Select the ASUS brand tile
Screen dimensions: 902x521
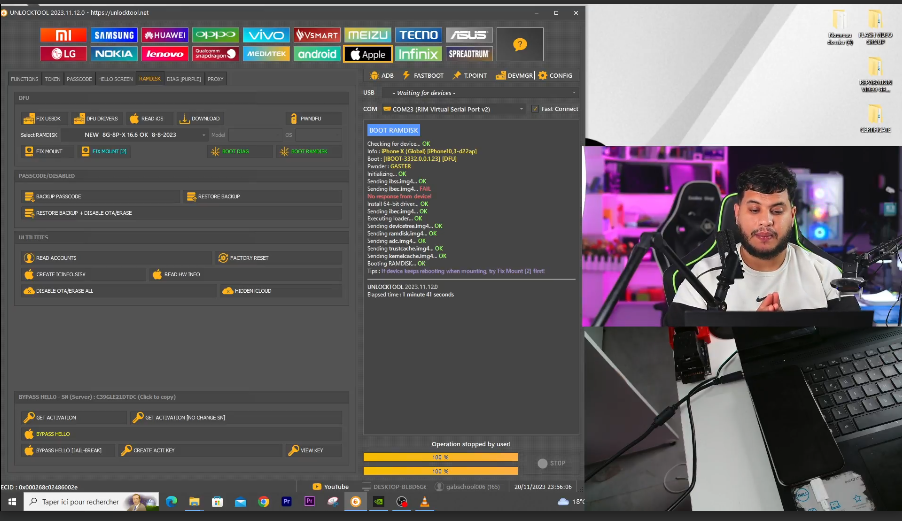click(x=469, y=35)
